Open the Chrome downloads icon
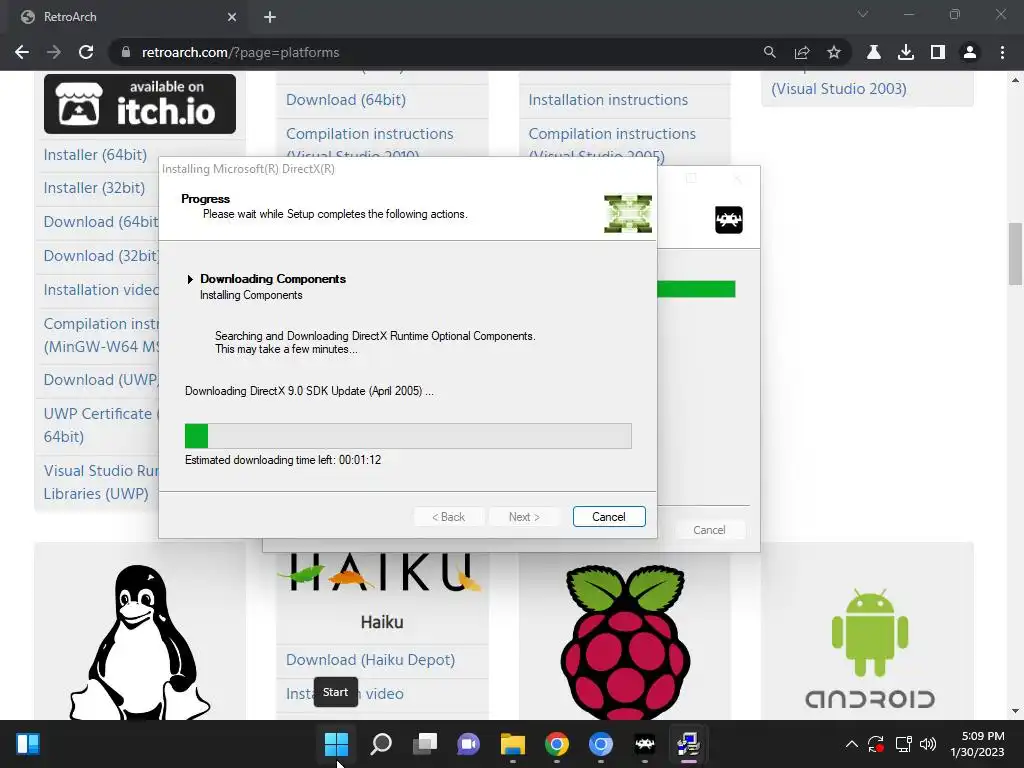 pyautogui.click(x=906, y=52)
